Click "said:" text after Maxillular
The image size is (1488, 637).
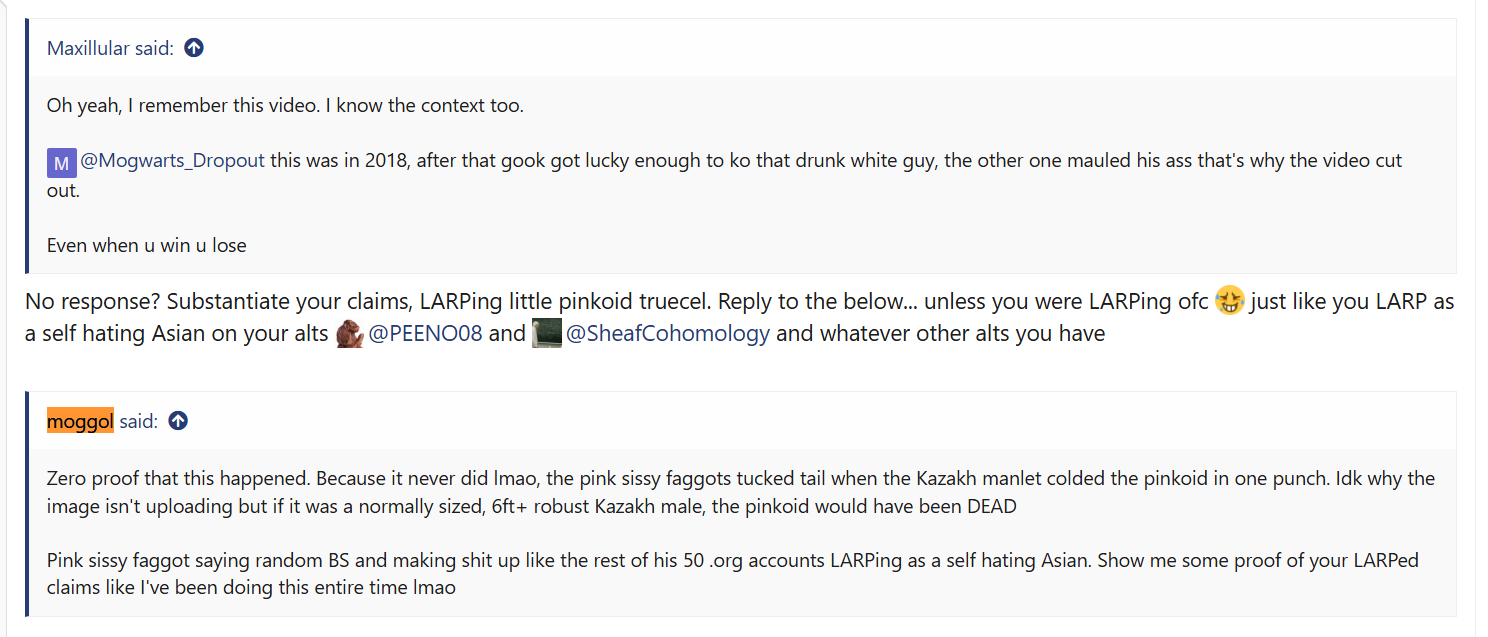click(157, 48)
